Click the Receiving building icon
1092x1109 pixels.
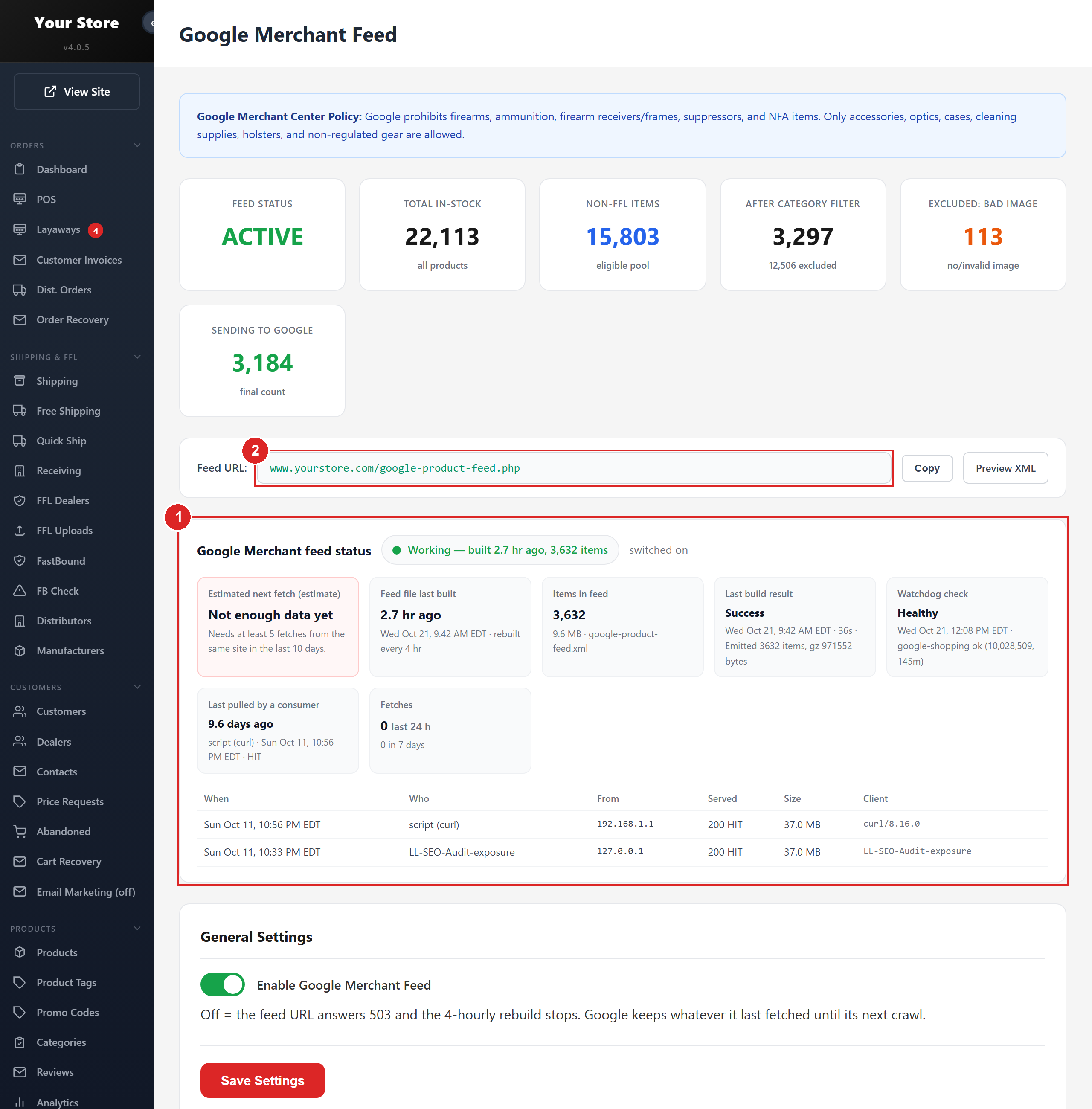(x=20, y=470)
